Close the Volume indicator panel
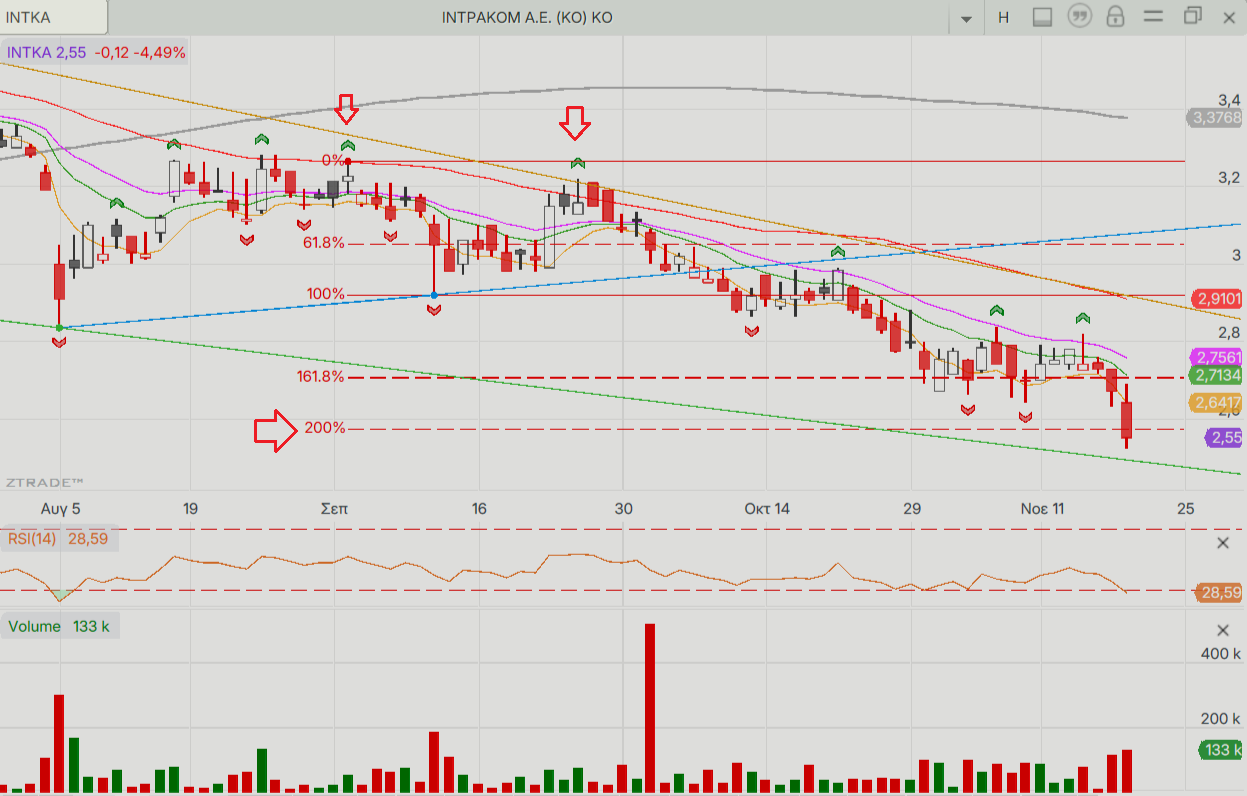 [x=1222, y=630]
